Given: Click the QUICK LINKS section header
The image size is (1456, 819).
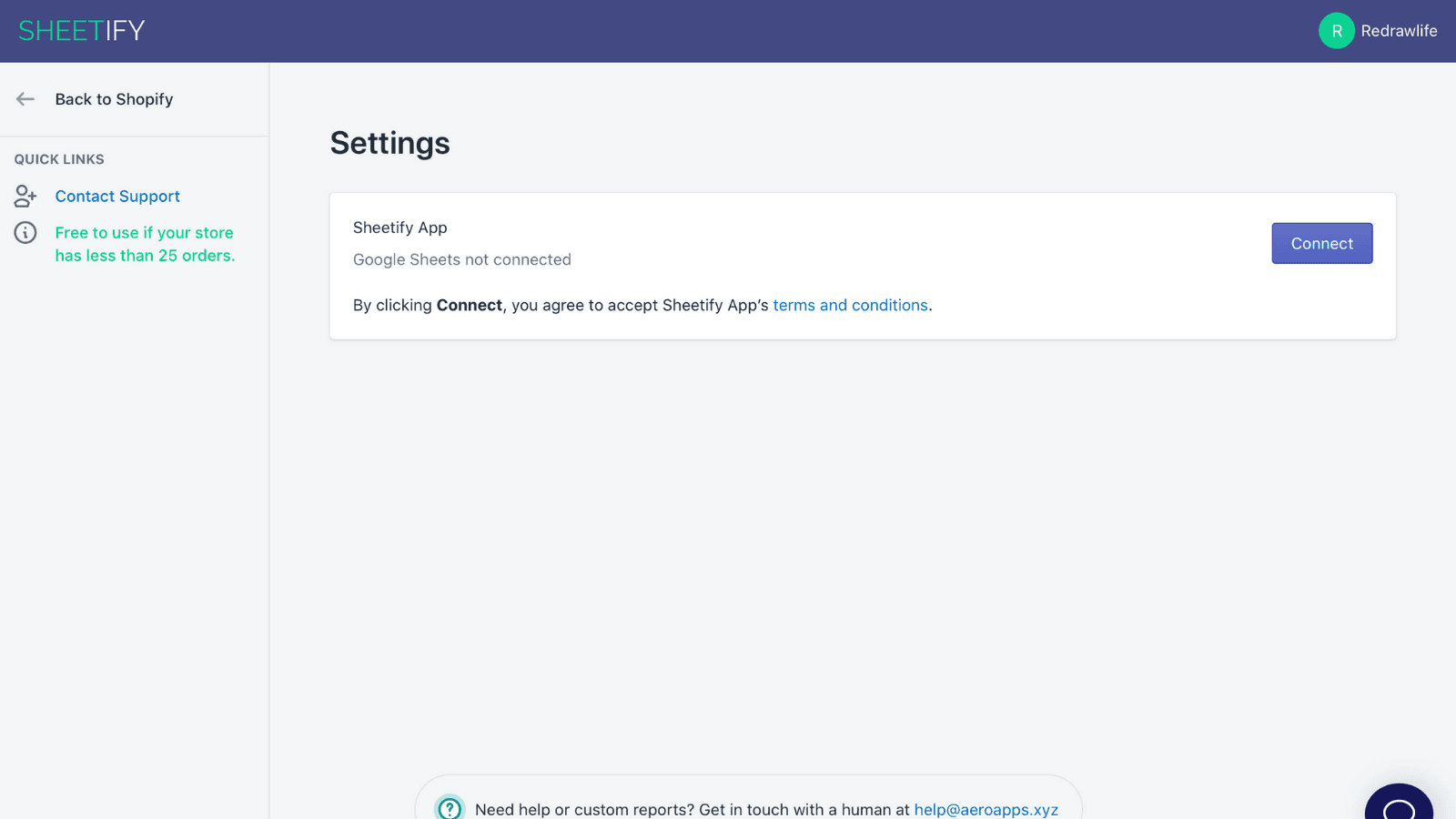Looking at the screenshot, I should (58, 159).
